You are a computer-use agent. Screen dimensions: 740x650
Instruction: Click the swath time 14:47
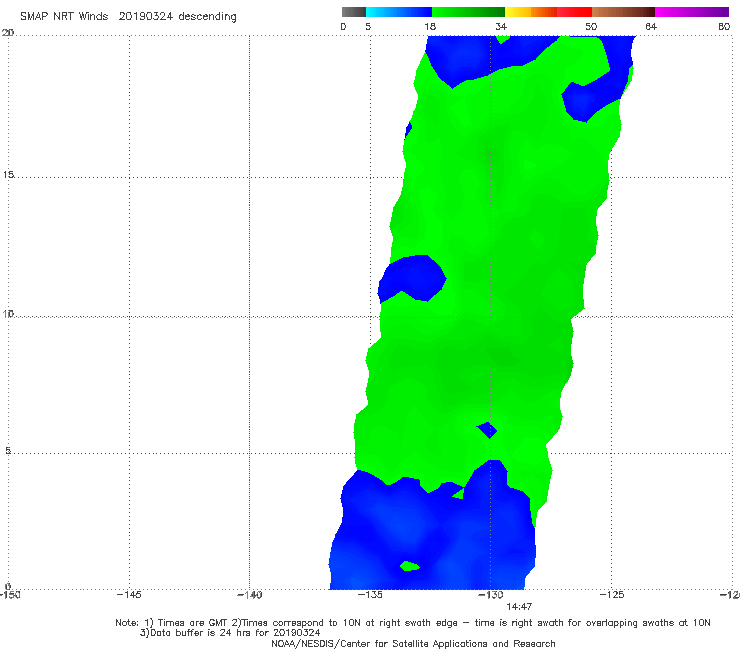519,607
